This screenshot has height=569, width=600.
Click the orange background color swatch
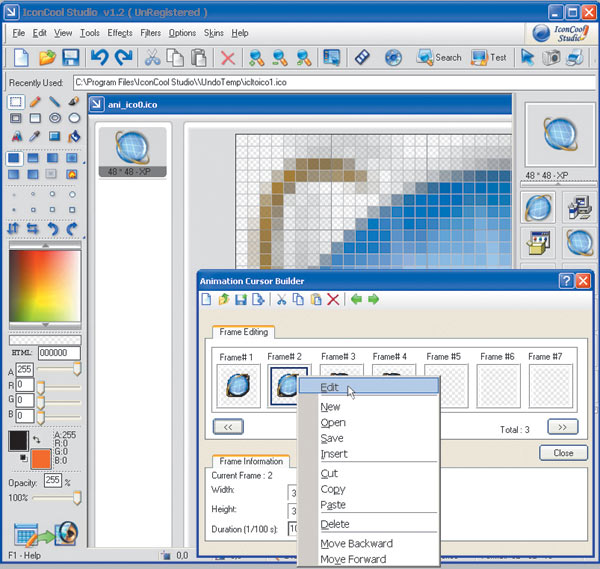point(41,459)
